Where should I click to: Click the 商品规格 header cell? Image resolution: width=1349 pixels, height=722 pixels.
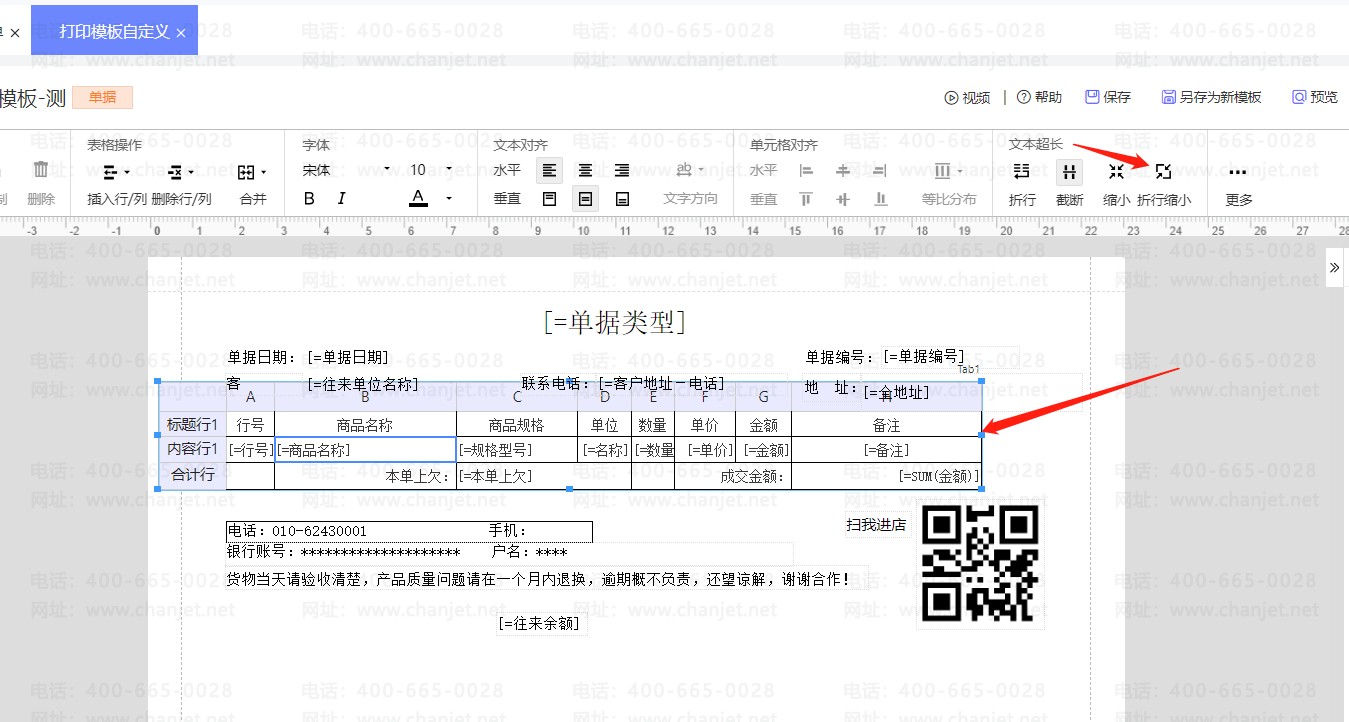point(517,425)
